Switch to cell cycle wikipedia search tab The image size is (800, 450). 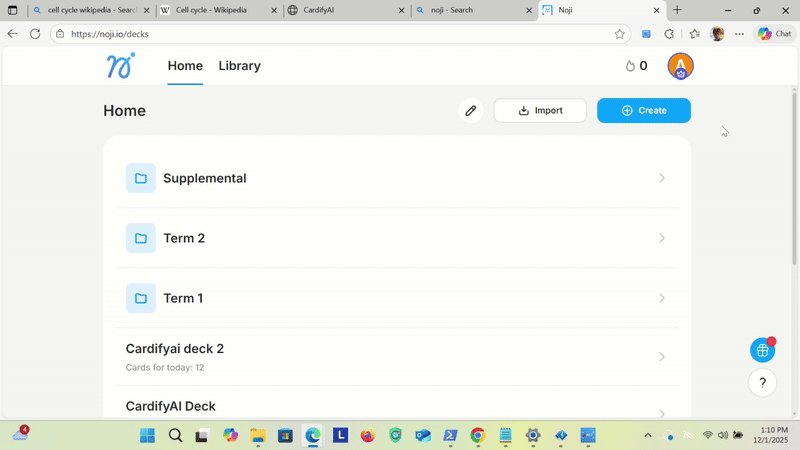pyautogui.click(x=91, y=10)
